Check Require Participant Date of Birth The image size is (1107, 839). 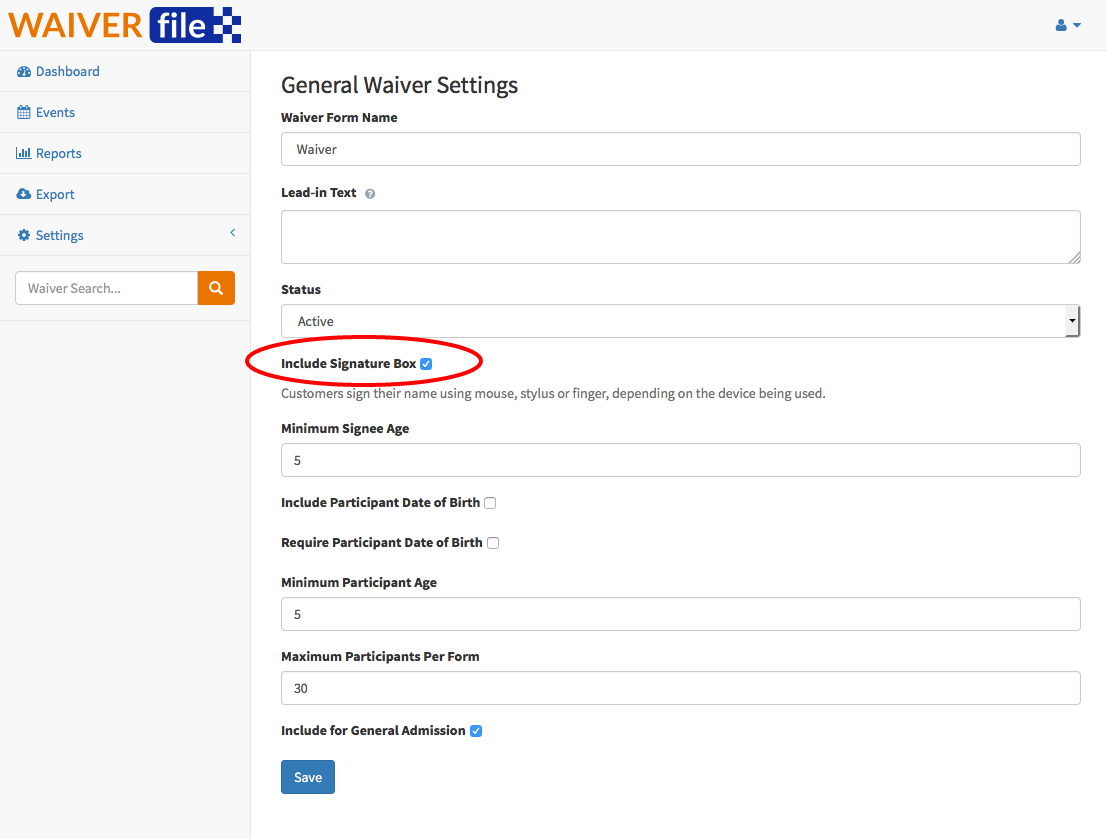pos(493,542)
